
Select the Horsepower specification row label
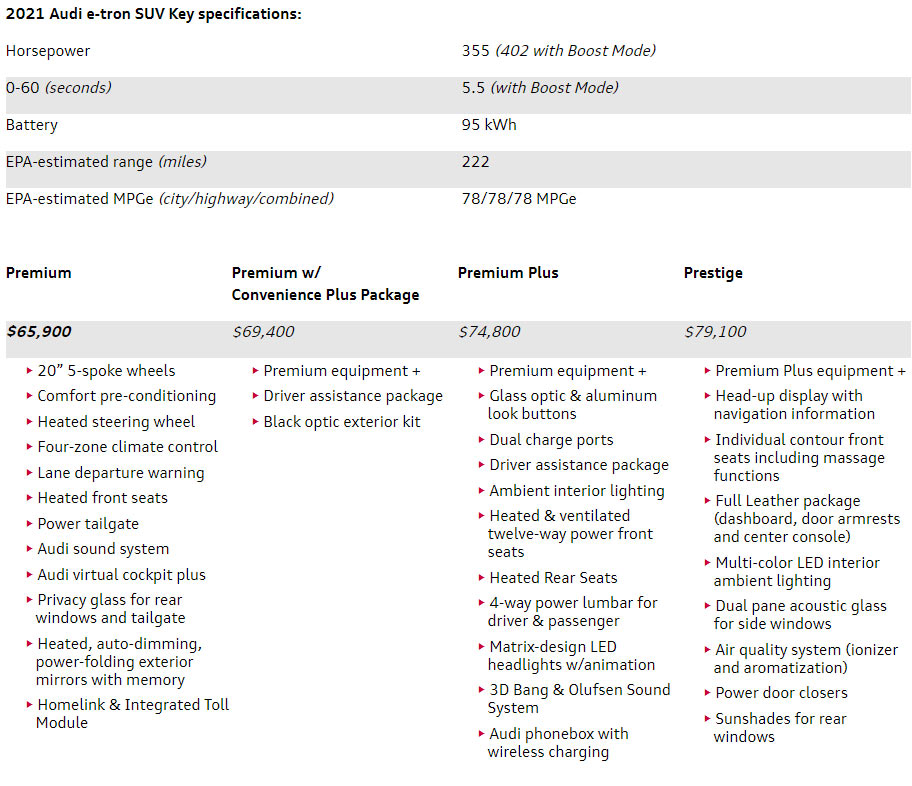pyautogui.click(x=48, y=50)
